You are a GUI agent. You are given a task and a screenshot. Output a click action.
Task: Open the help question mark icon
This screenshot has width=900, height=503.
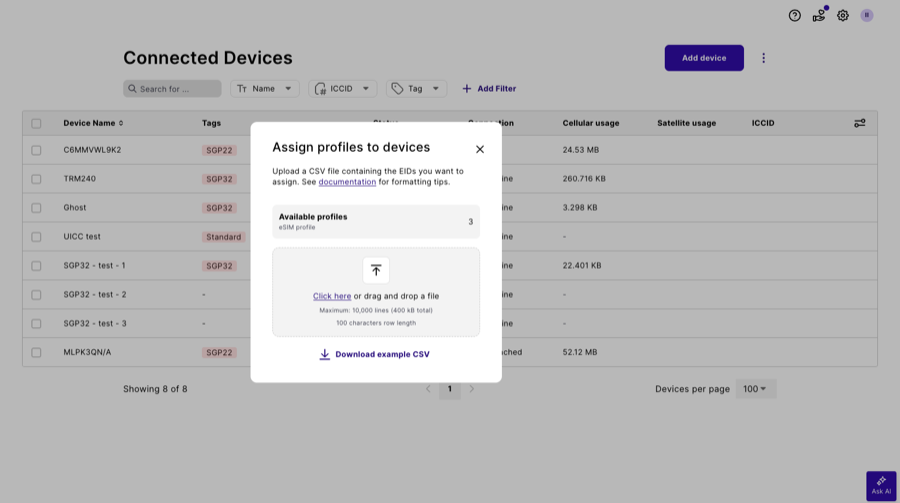(x=794, y=16)
